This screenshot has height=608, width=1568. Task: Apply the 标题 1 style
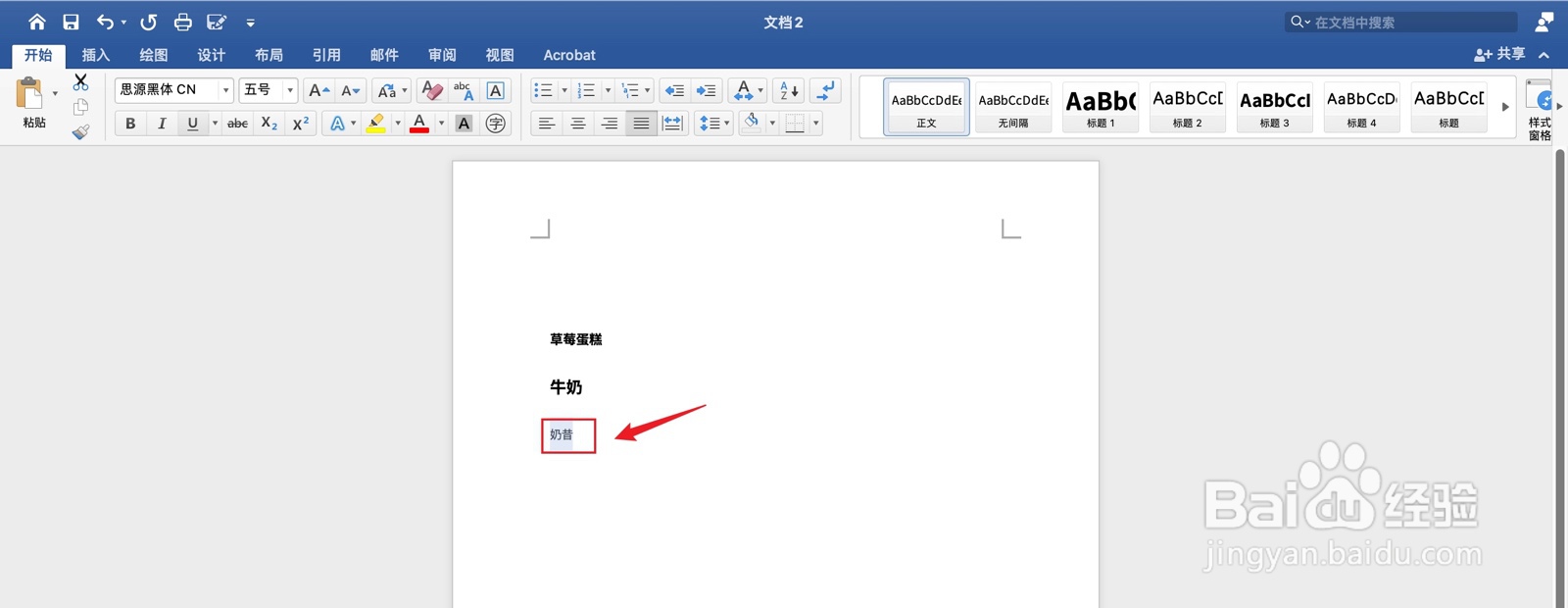(1101, 107)
